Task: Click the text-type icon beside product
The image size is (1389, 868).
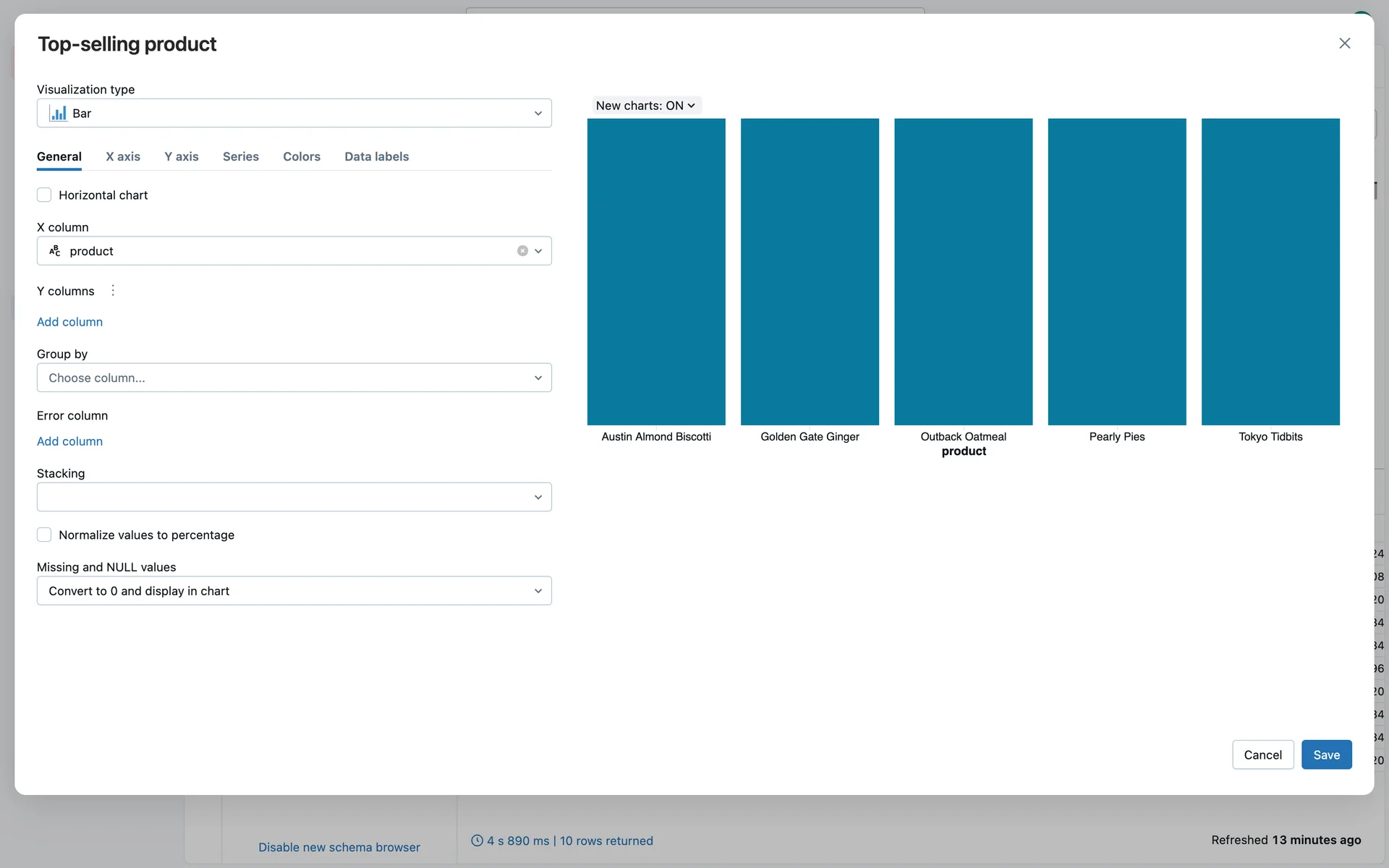Action: 55,251
